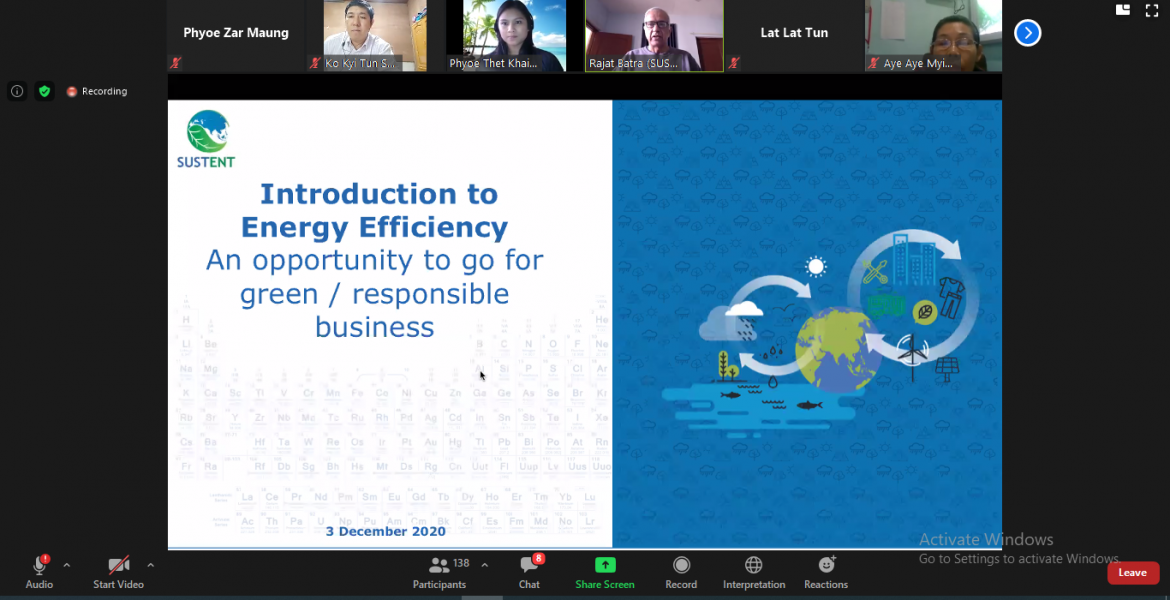
Task: Click the green encryption shield icon
Action: click(45, 91)
